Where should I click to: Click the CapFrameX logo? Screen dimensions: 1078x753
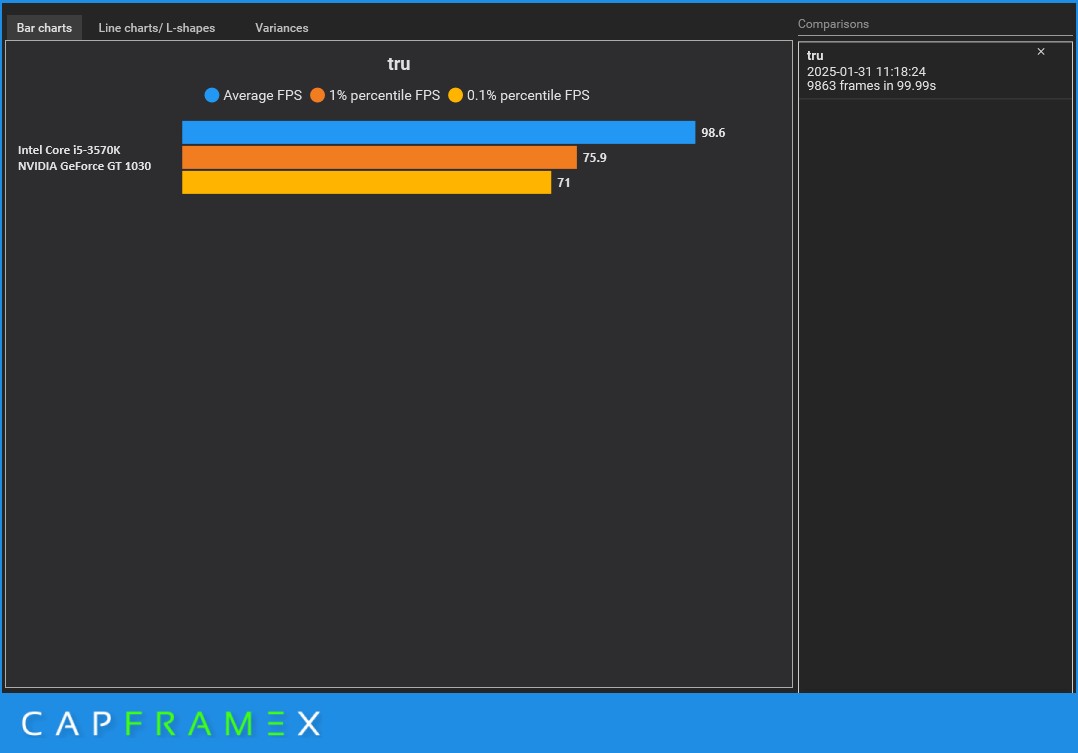tap(170, 723)
